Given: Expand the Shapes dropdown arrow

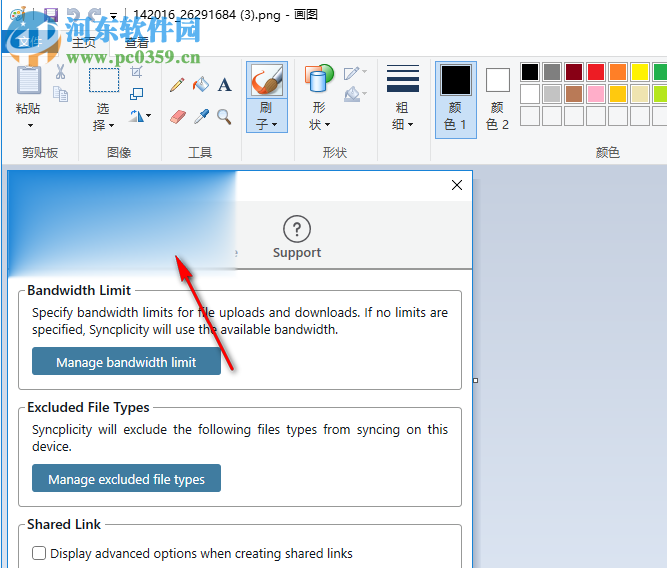Looking at the screenshot, I should pyautogui.click(x=328, y=125).
